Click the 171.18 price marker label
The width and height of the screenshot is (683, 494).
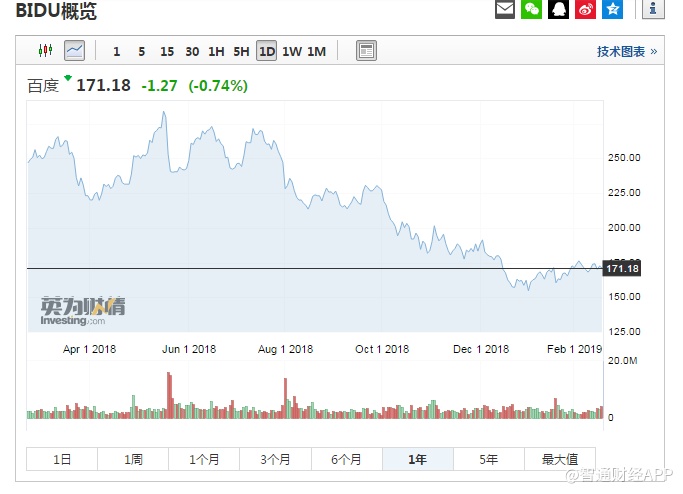pyautogui.click(x=622, y=268)
